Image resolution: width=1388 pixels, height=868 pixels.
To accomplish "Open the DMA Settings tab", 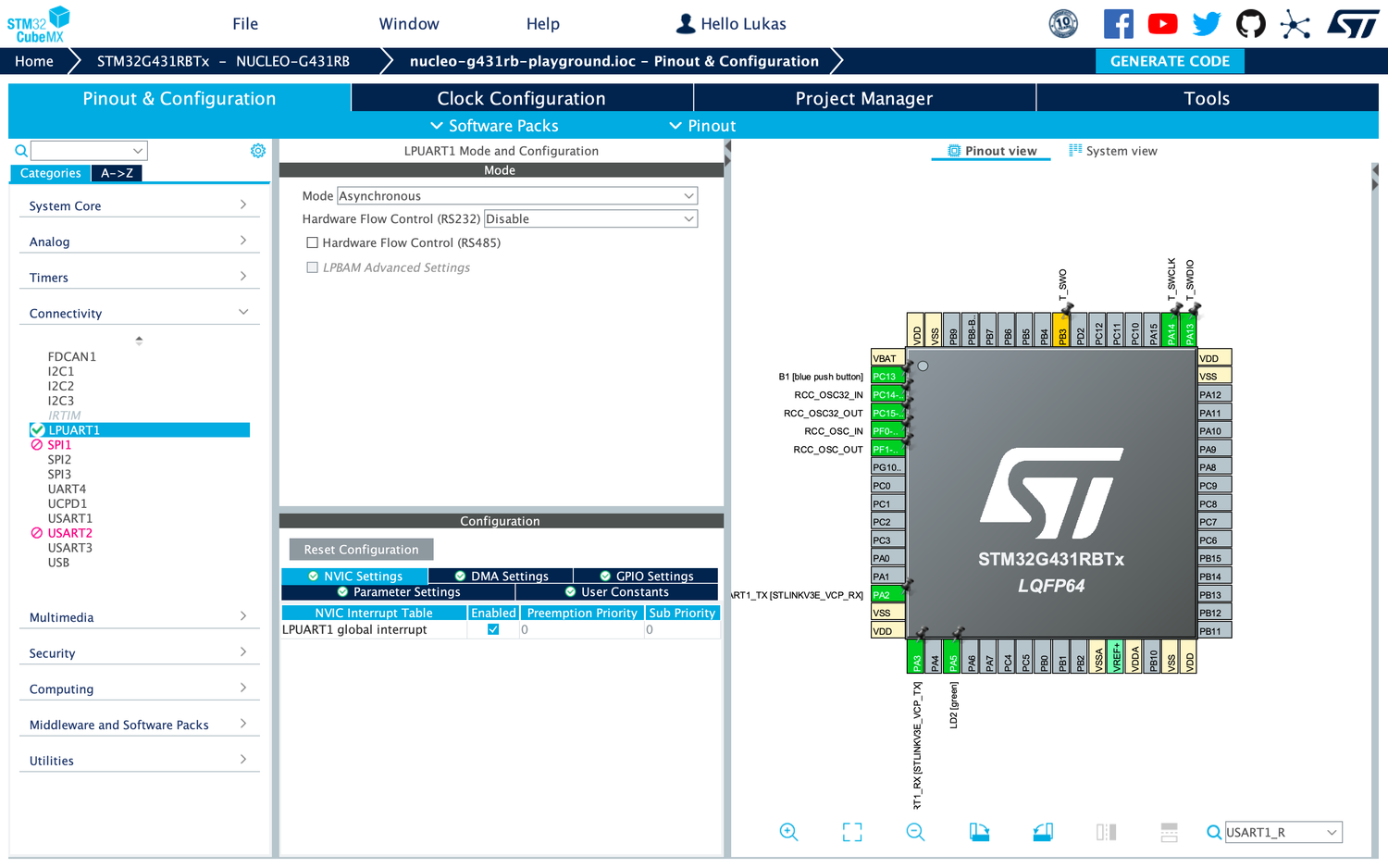I will (x=501, y=576).
